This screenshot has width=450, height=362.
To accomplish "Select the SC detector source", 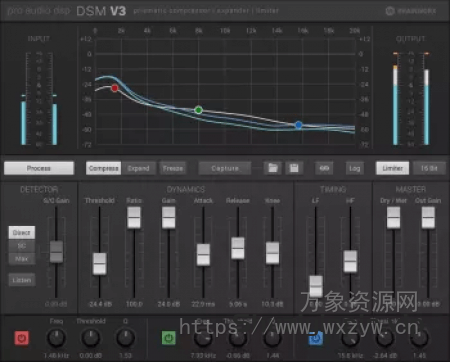I will [22, 246].
